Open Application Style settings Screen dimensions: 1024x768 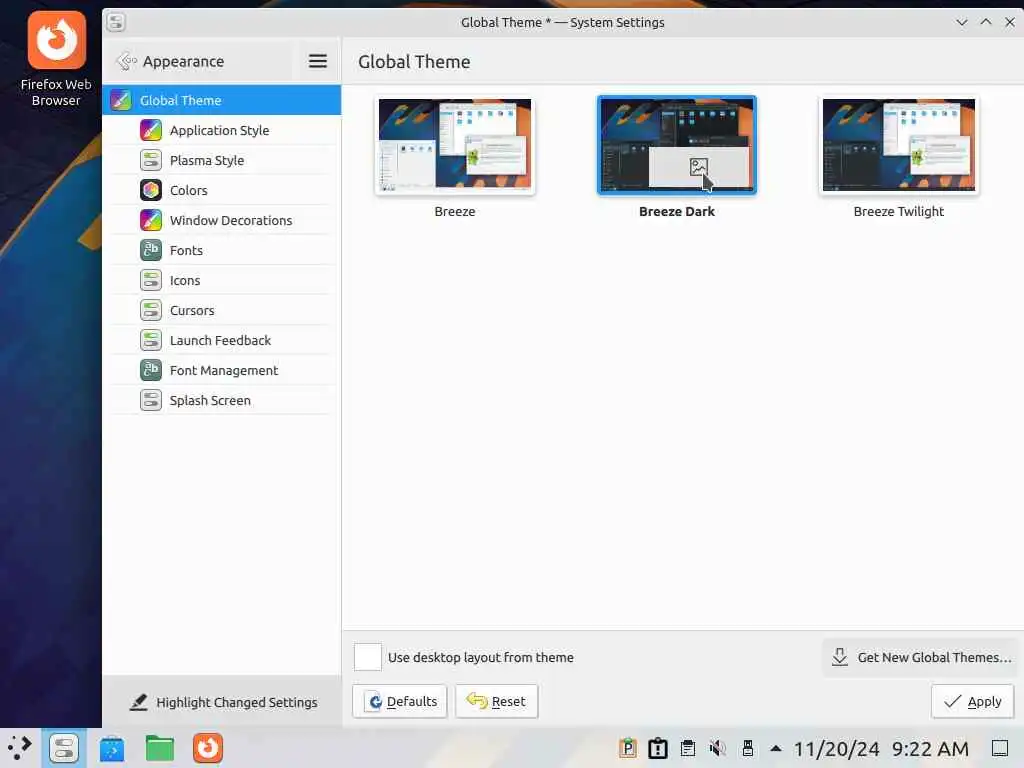click(221, 131)
